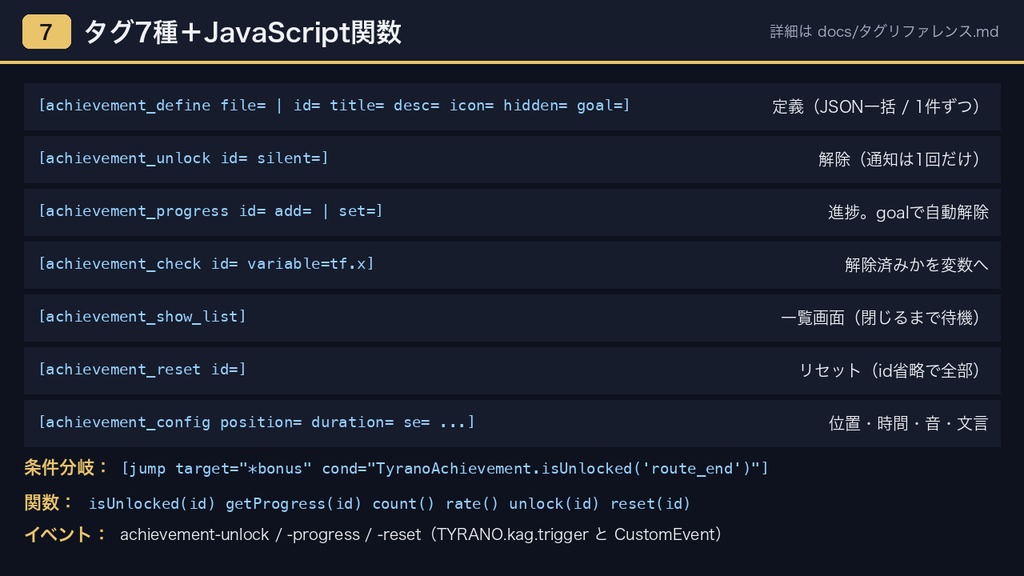Select the [achievement_check id= variable=tf.x] line
Image resolution: width=1024 pixels, height=576 pixels.
206,264
